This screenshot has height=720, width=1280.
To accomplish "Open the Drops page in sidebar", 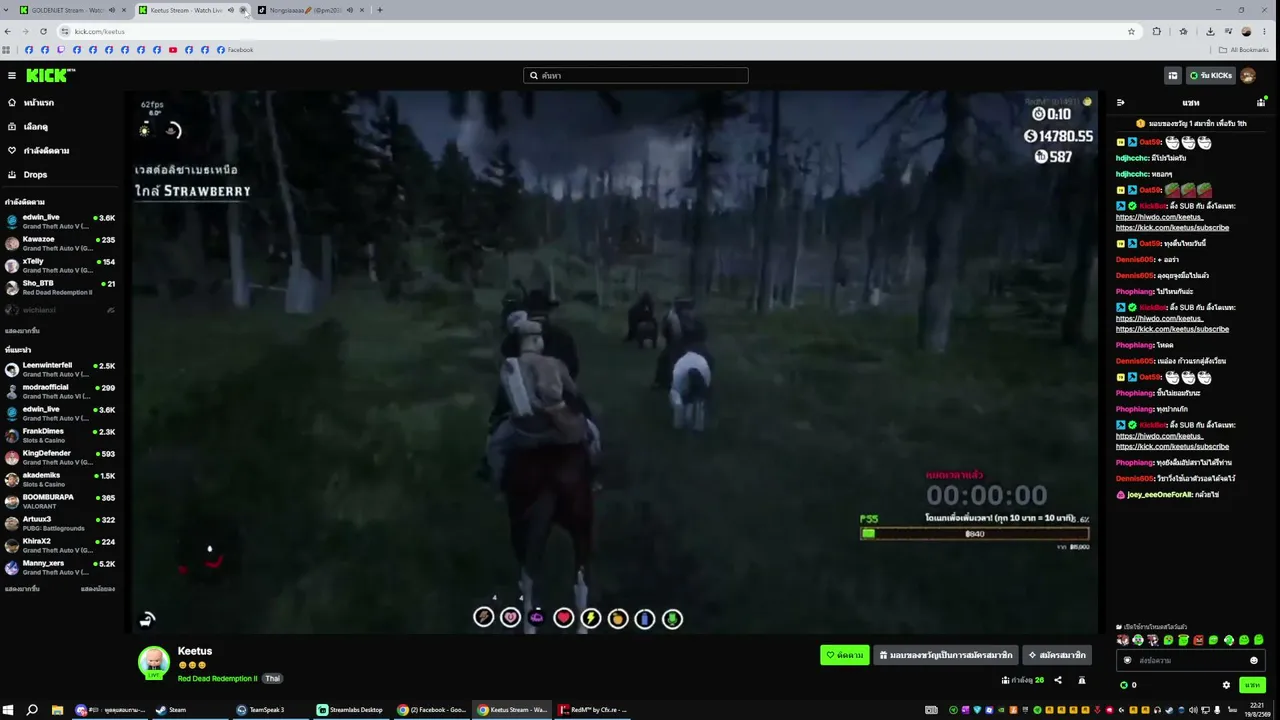I will (35, 175).
